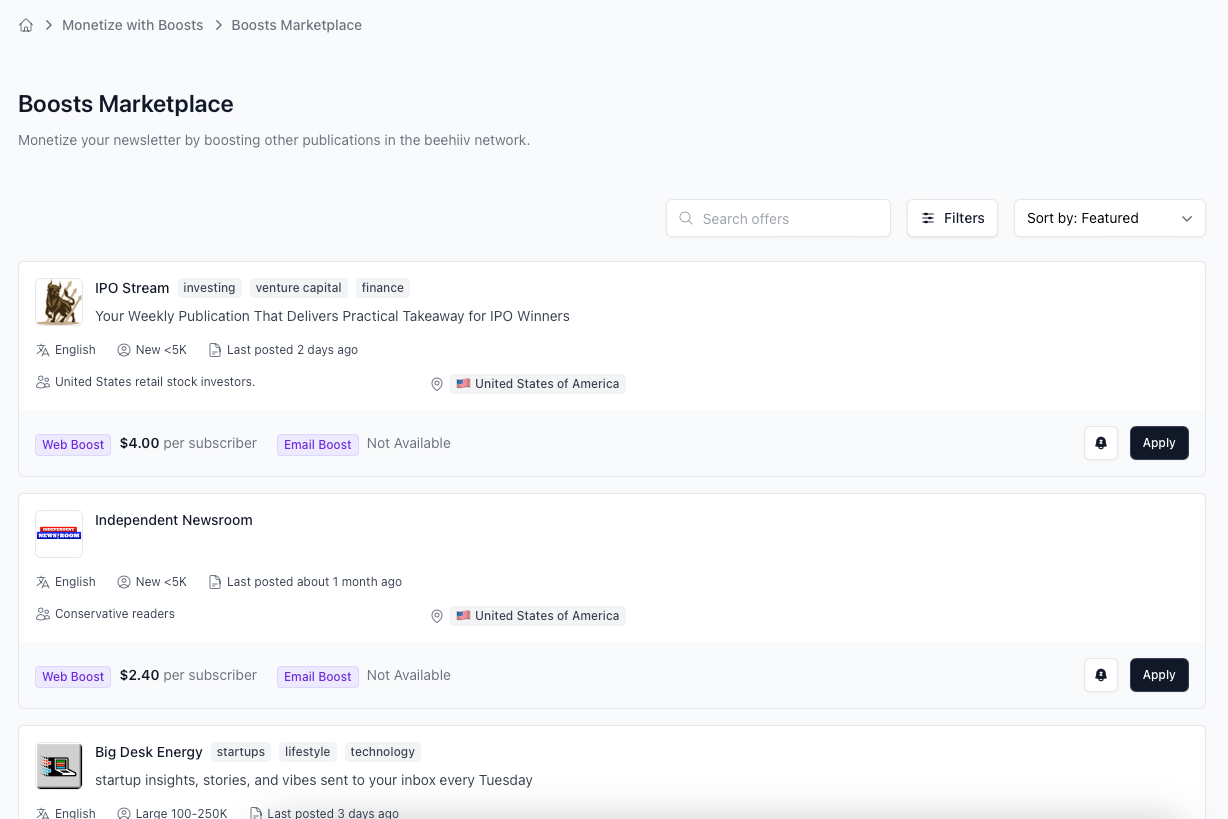Click the Independent Newsroom logo
The image size is (1228, 819).
click(59, 534)
